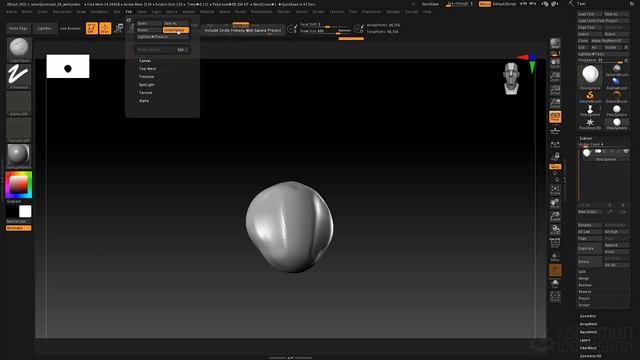Expand Geometry section in Tool palette

(x=588, y=316)
